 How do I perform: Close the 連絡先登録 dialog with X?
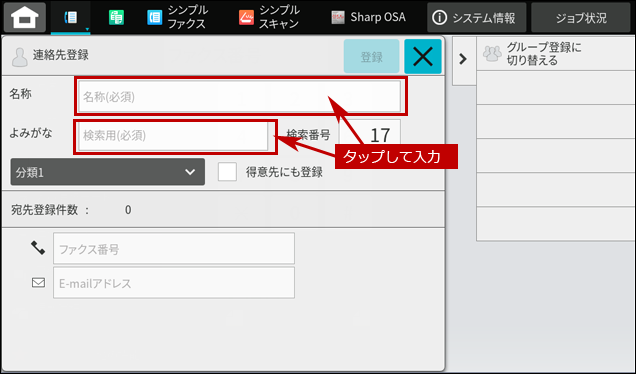423,56
